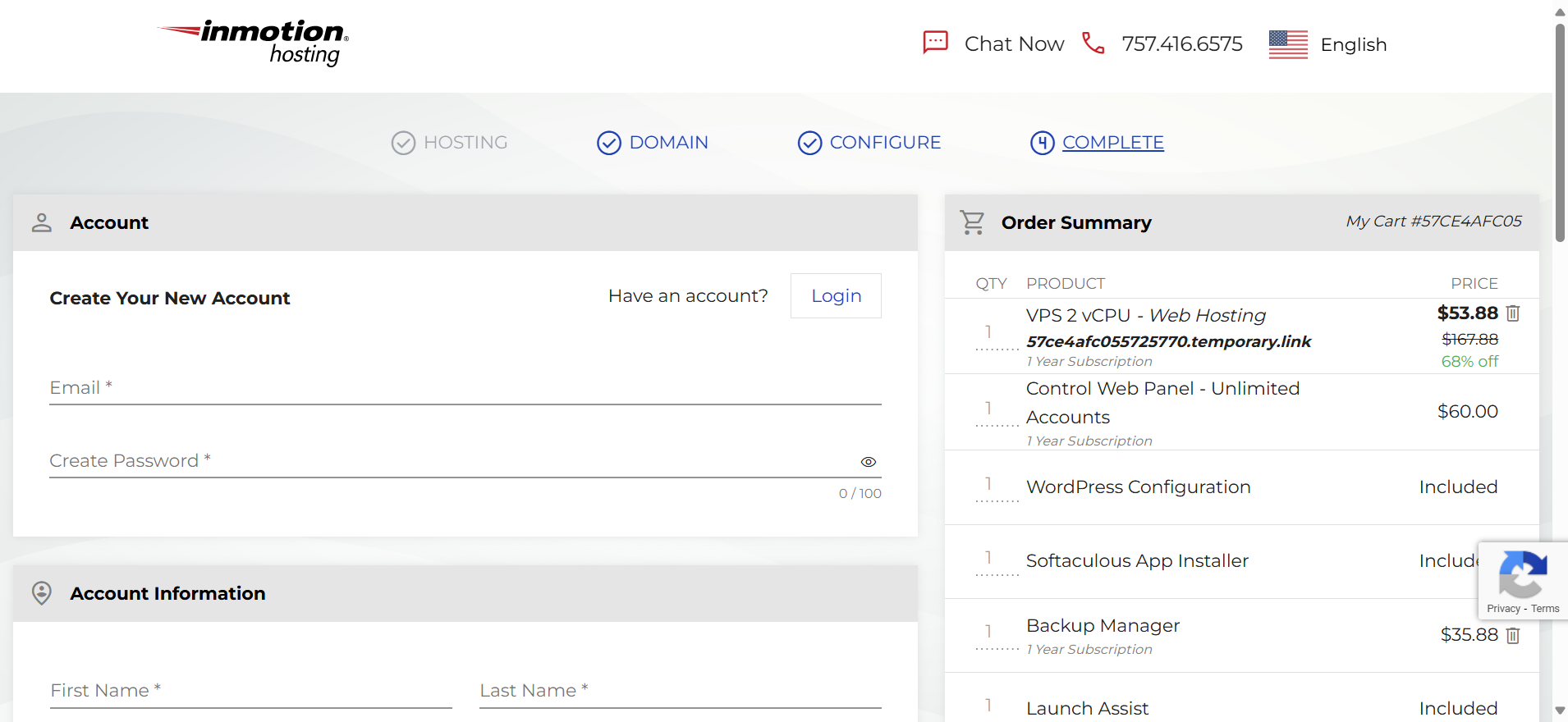Click the InMotion Hosting logo
Viewport: 1568px width, 722px height.
[253, 43]
